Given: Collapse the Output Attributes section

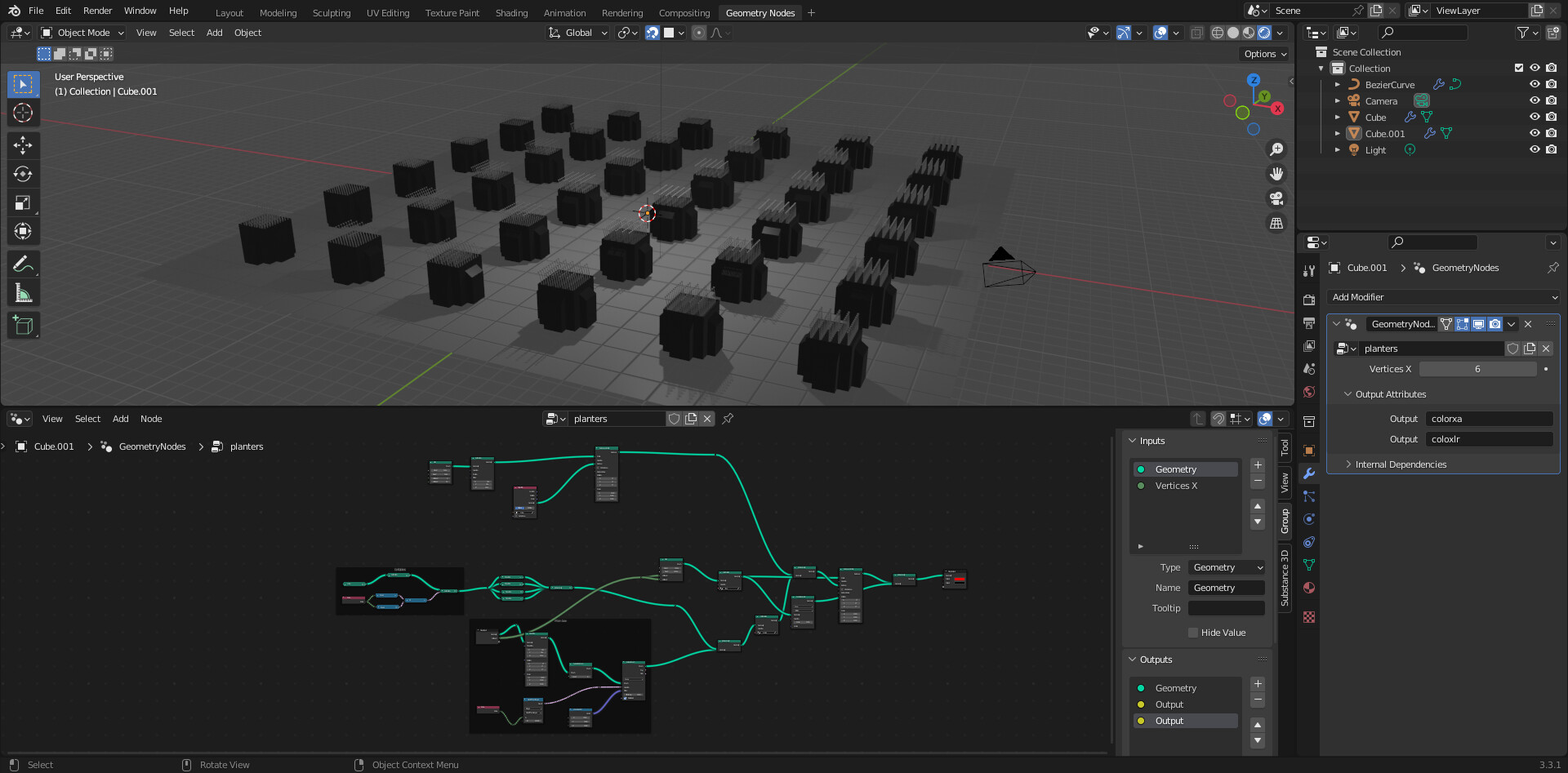Looking at the screenshot, I should 1347,394.
